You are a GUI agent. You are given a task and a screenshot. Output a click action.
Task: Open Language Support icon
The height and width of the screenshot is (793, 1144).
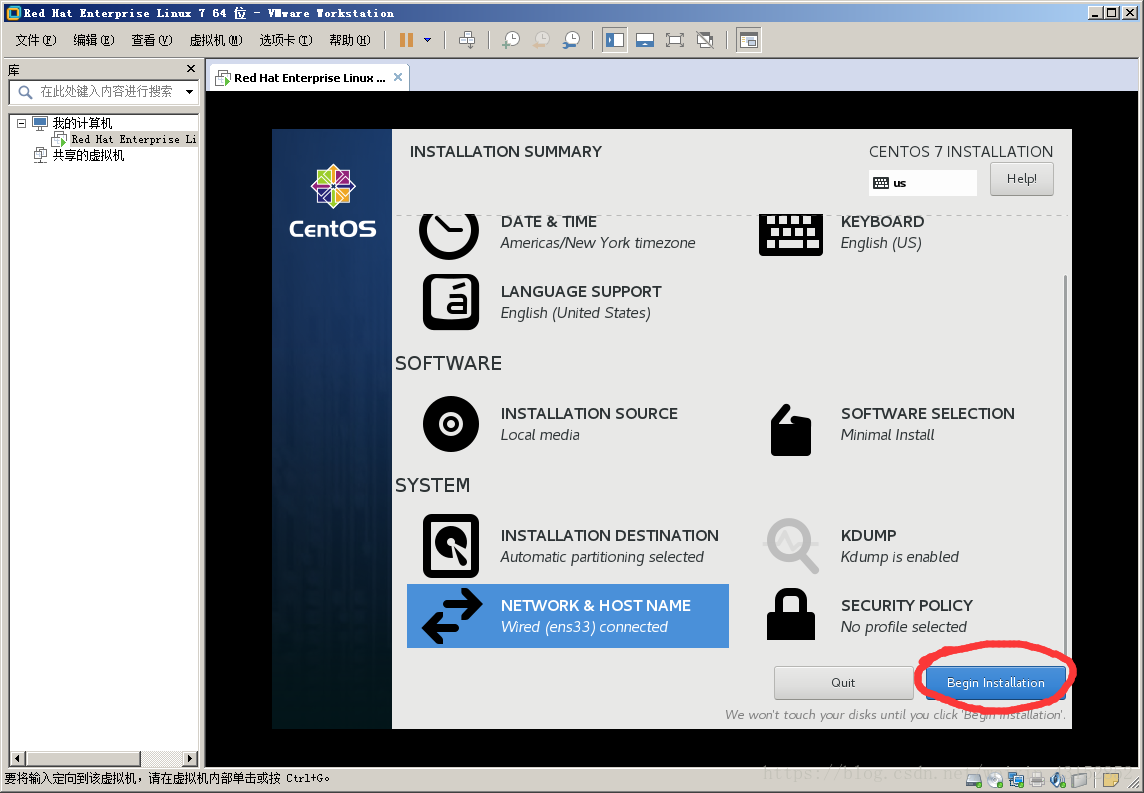(451, 302)
